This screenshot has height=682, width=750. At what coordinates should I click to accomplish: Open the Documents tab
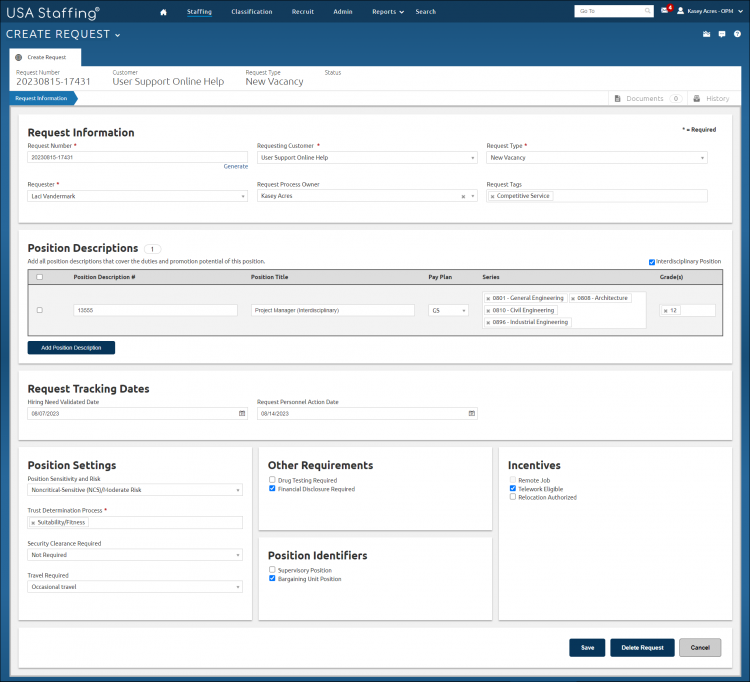coord(648,99)
